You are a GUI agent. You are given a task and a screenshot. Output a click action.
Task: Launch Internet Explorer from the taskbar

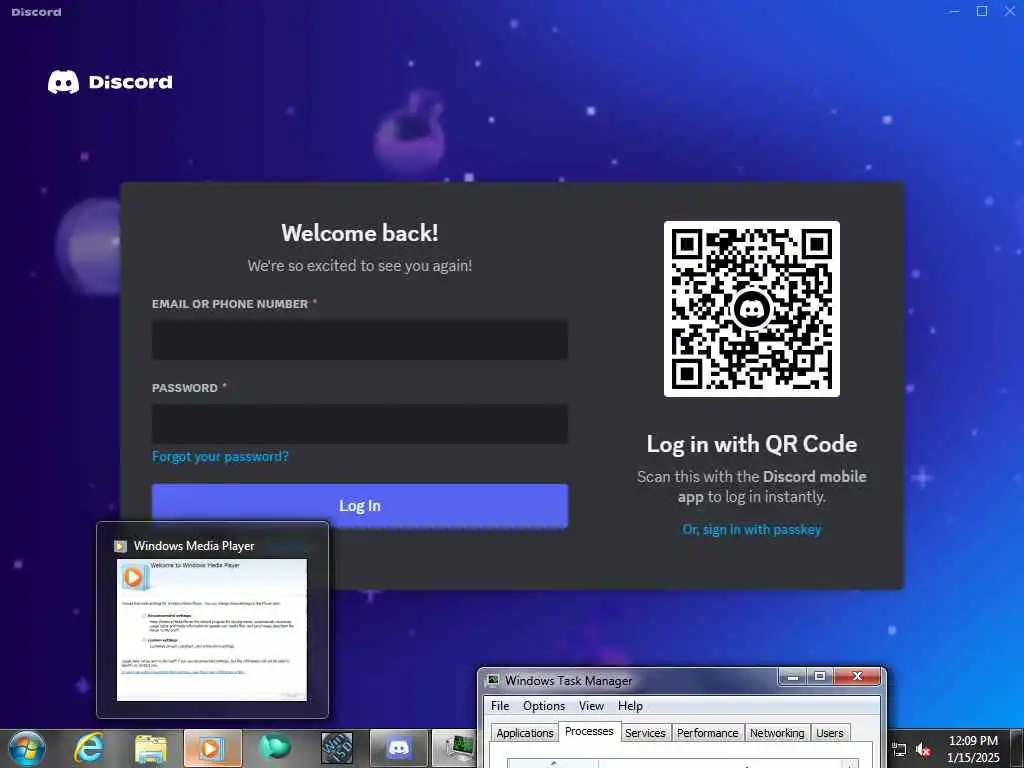tap(89, 748)
